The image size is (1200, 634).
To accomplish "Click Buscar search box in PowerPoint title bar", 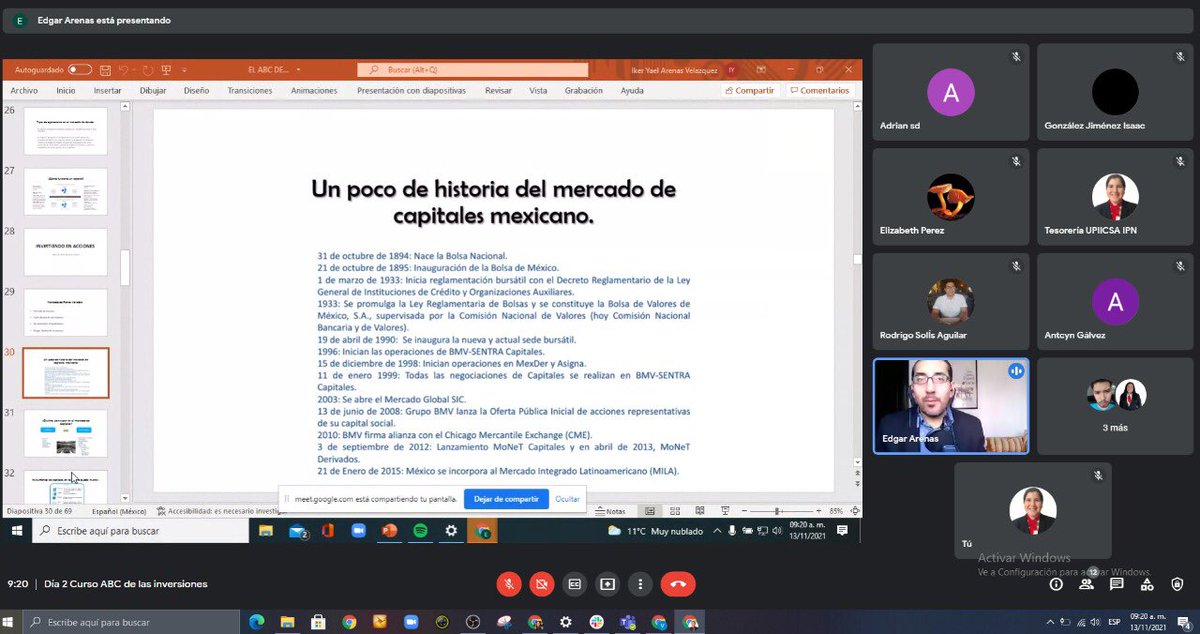I will click(x=472, y=70).
